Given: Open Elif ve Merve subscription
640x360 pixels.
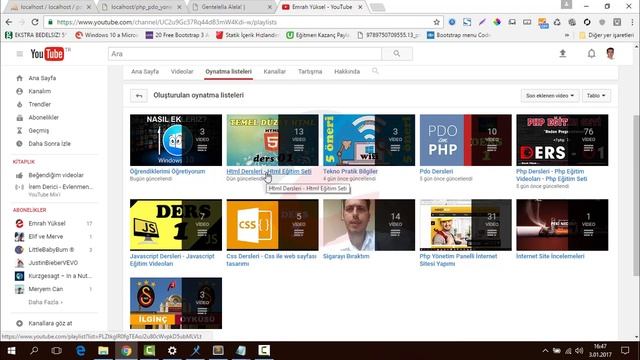Looking at the screenshot, I should click(x=46, y=237).
